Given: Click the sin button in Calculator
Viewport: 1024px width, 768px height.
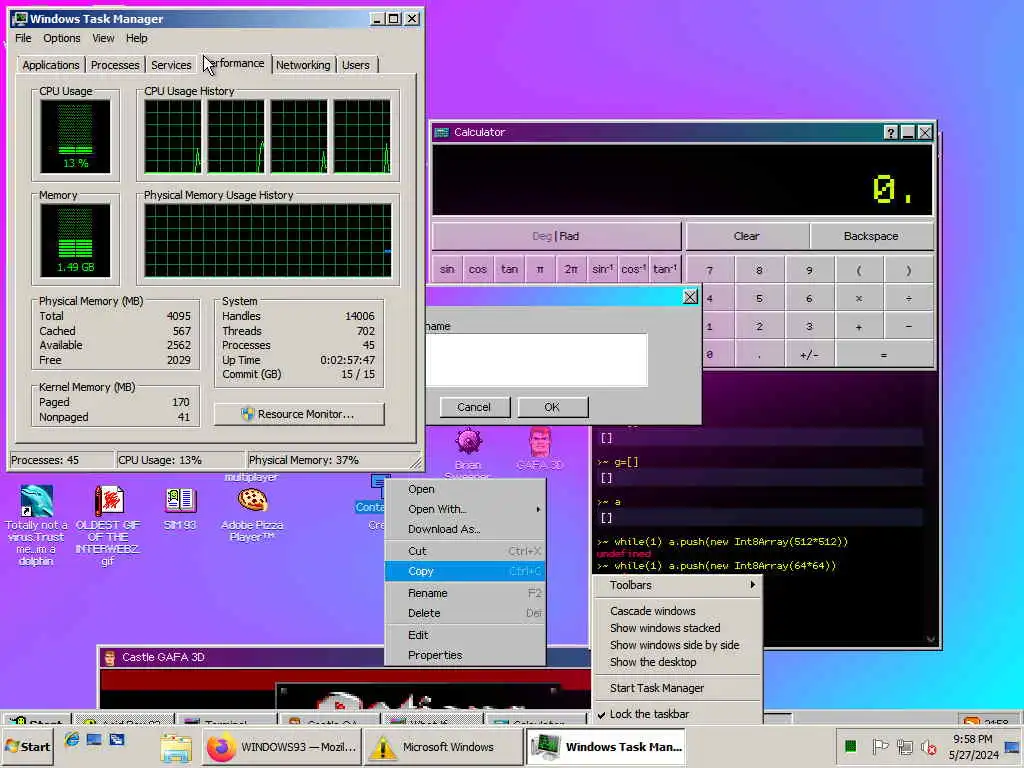Looking at the screenshot, I should (x=447, y=270).
